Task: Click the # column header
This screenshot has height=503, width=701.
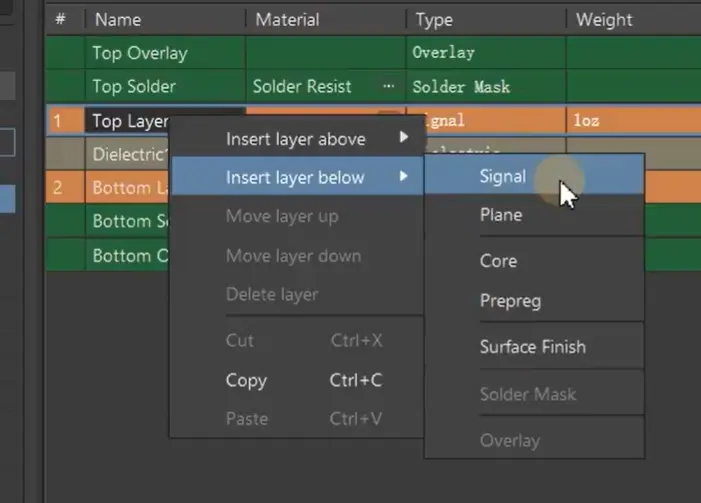Action: [x=60, y=19]
